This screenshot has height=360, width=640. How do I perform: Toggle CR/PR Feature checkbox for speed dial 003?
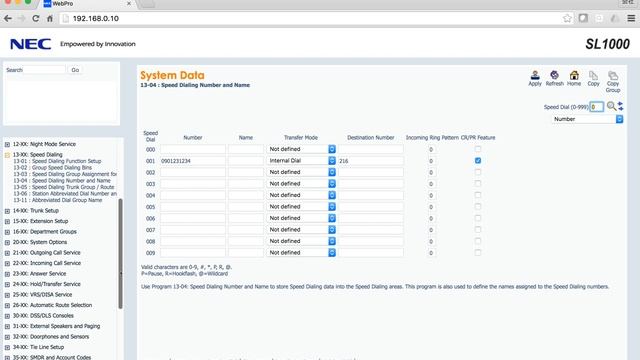coord(478,183)
